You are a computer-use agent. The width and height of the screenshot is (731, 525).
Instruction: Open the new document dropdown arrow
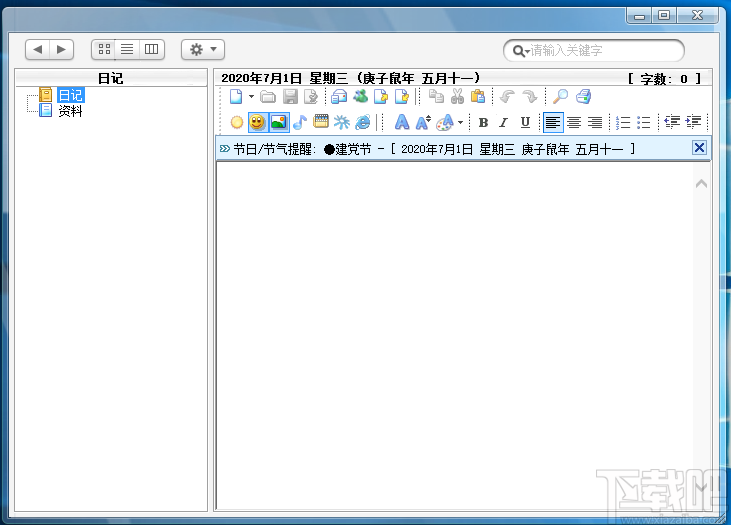(x=251, y=97)
